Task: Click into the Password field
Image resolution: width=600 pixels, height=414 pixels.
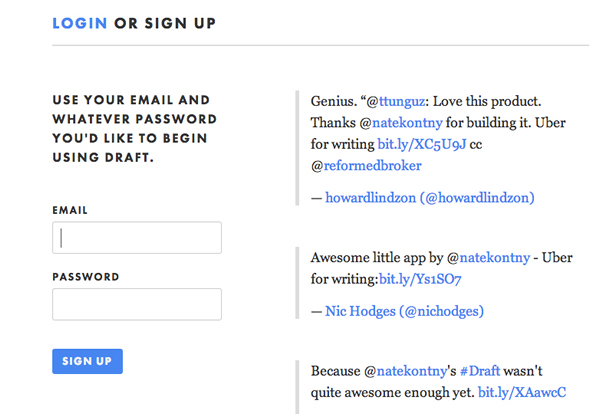Action: click(136, 304)
